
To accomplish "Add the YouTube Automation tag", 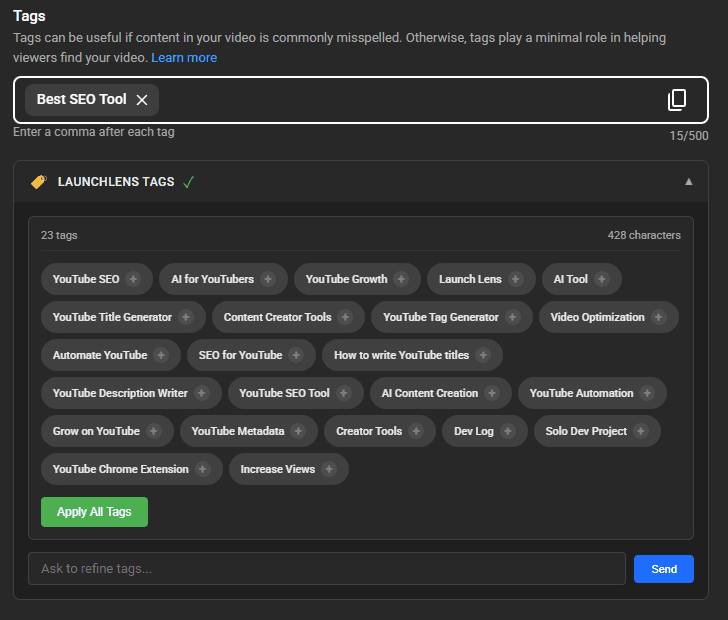I will 647,393.
